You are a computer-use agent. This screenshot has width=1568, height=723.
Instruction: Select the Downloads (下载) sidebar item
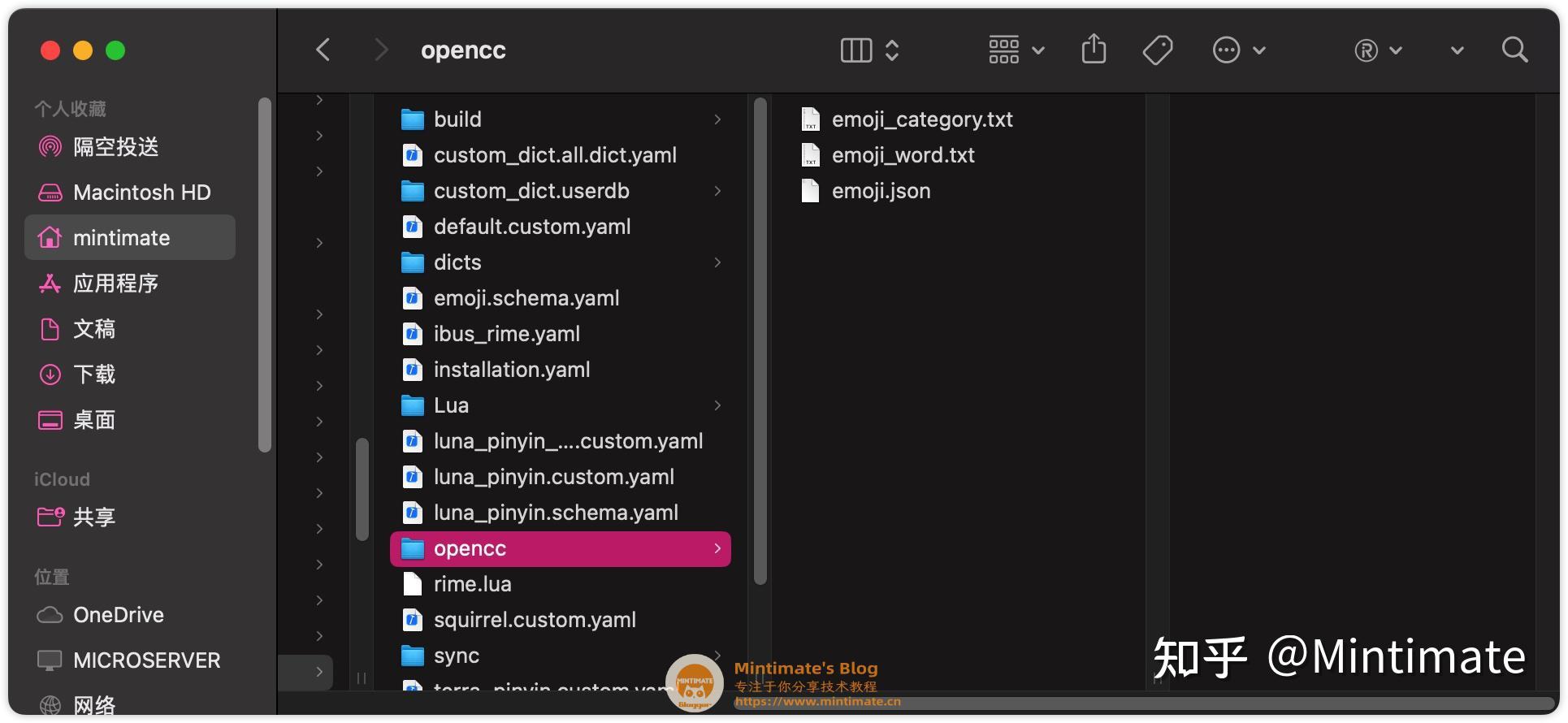(94, 374)
